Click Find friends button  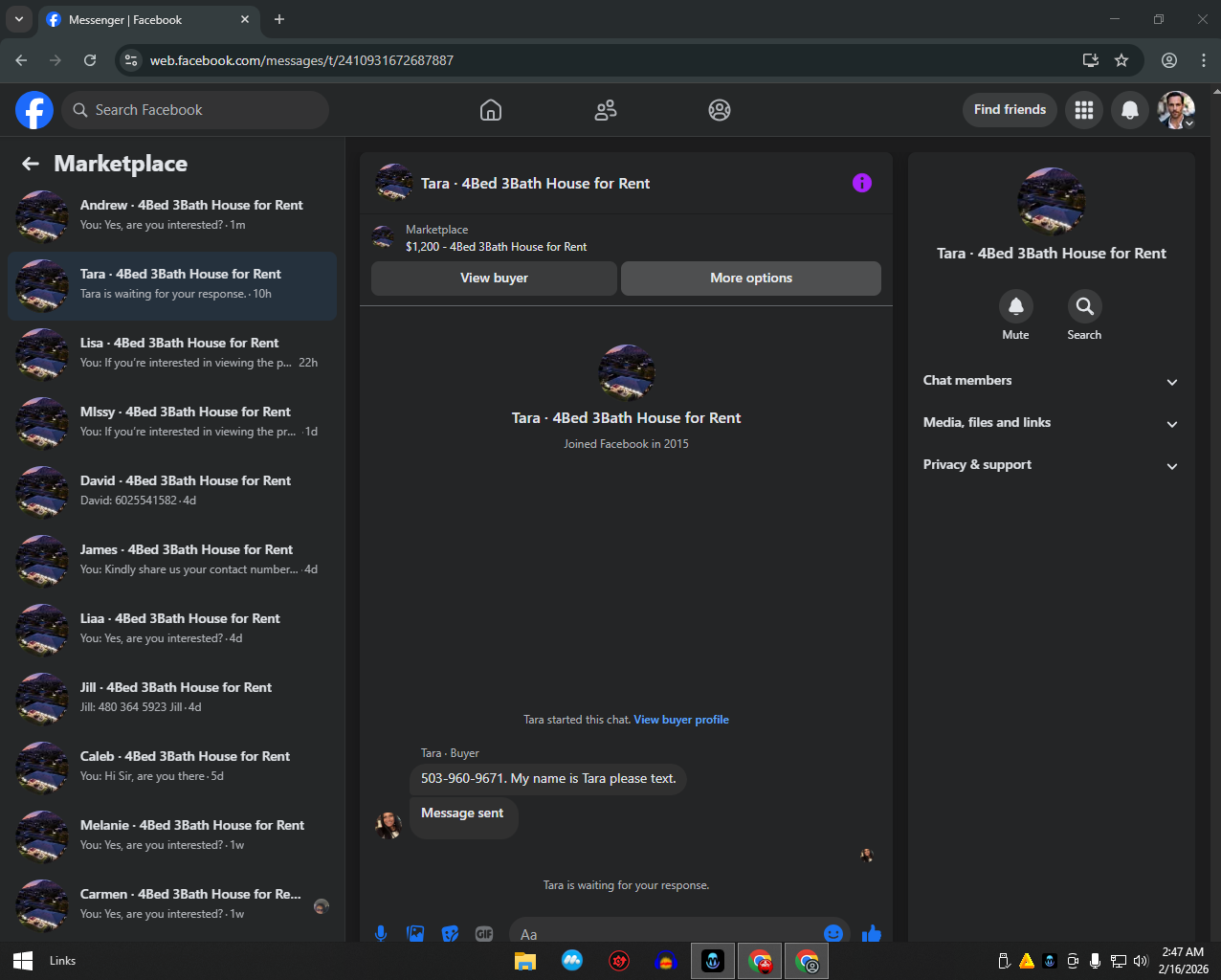click(x=1010, y=110)
